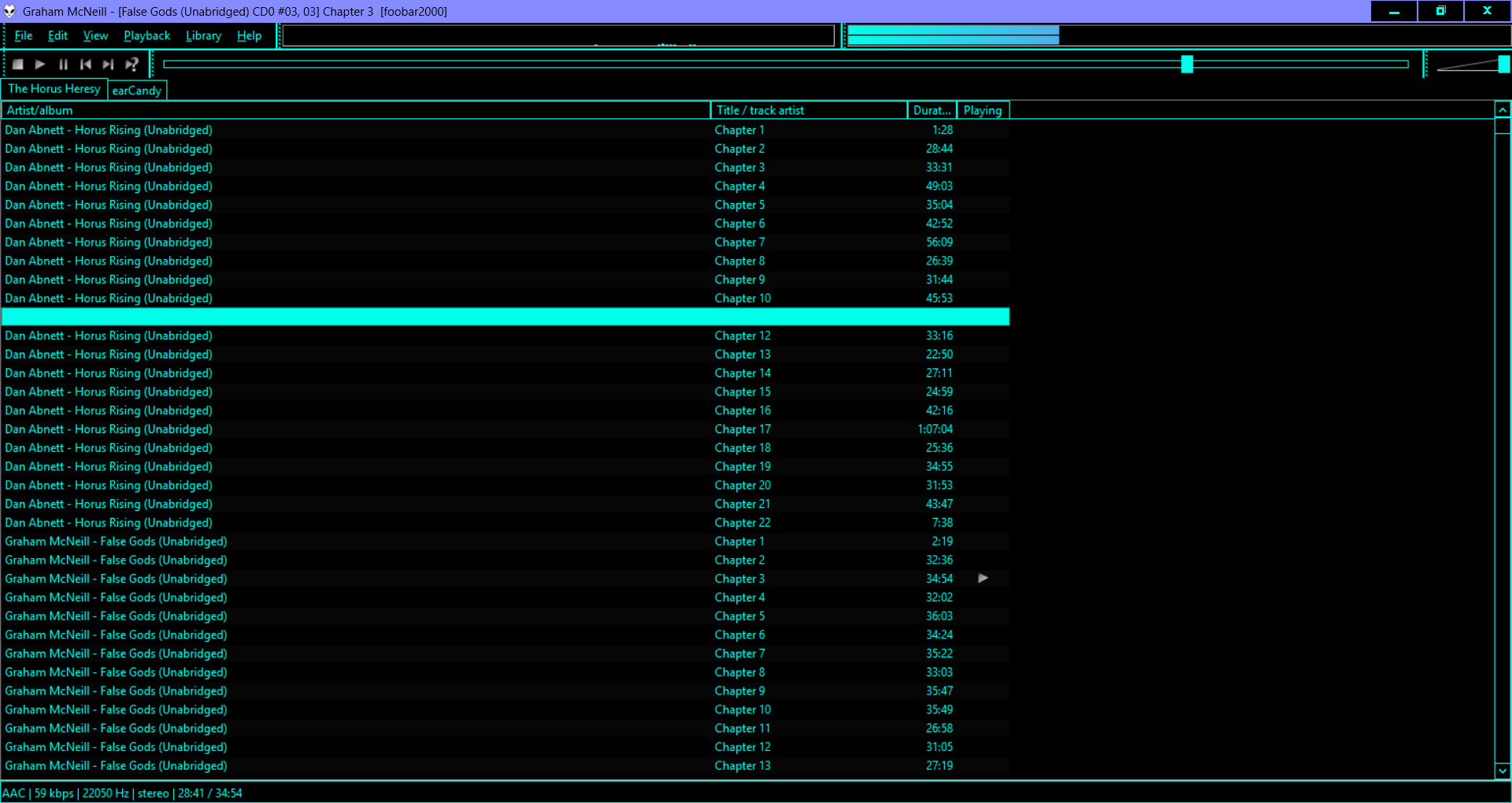Open the Playback menu
Image resolution: width=1512 pixels, height=803 pixels.
coord(146,35)
